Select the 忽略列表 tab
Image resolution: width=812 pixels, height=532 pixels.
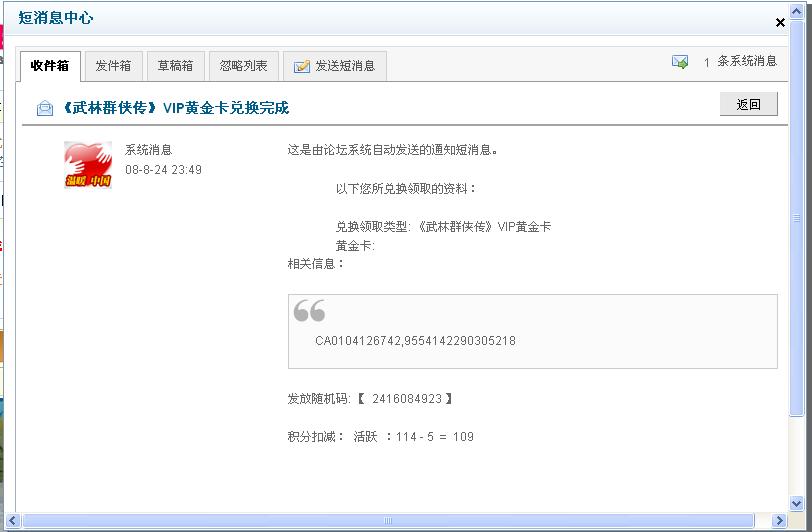pos(243,66)
